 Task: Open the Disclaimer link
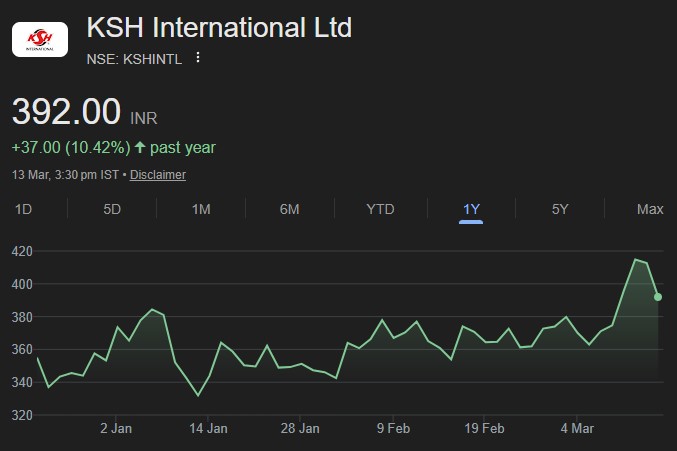click(x=158, y=175)
